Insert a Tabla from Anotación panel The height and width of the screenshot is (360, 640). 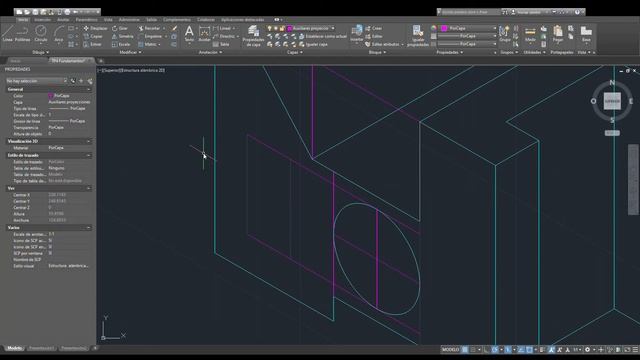(x=221, y=44)
